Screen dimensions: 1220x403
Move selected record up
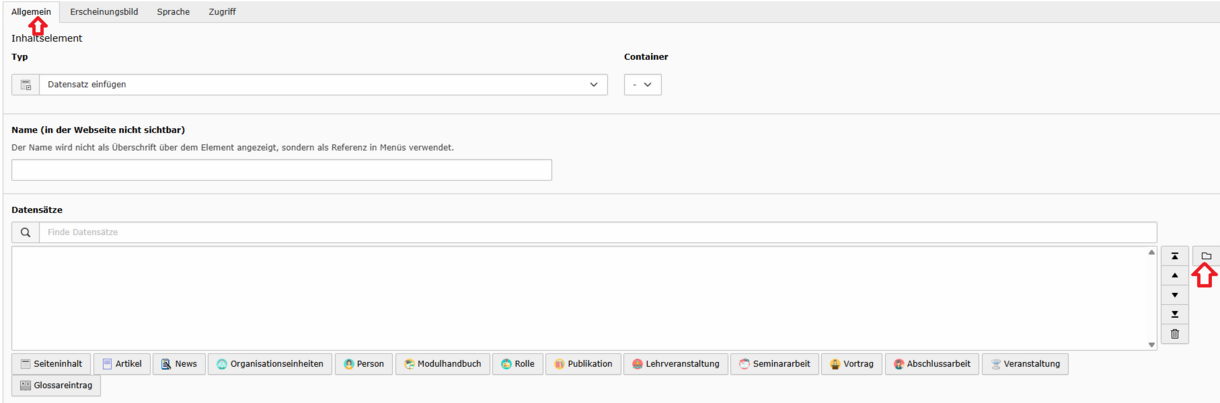(1175, 276)
